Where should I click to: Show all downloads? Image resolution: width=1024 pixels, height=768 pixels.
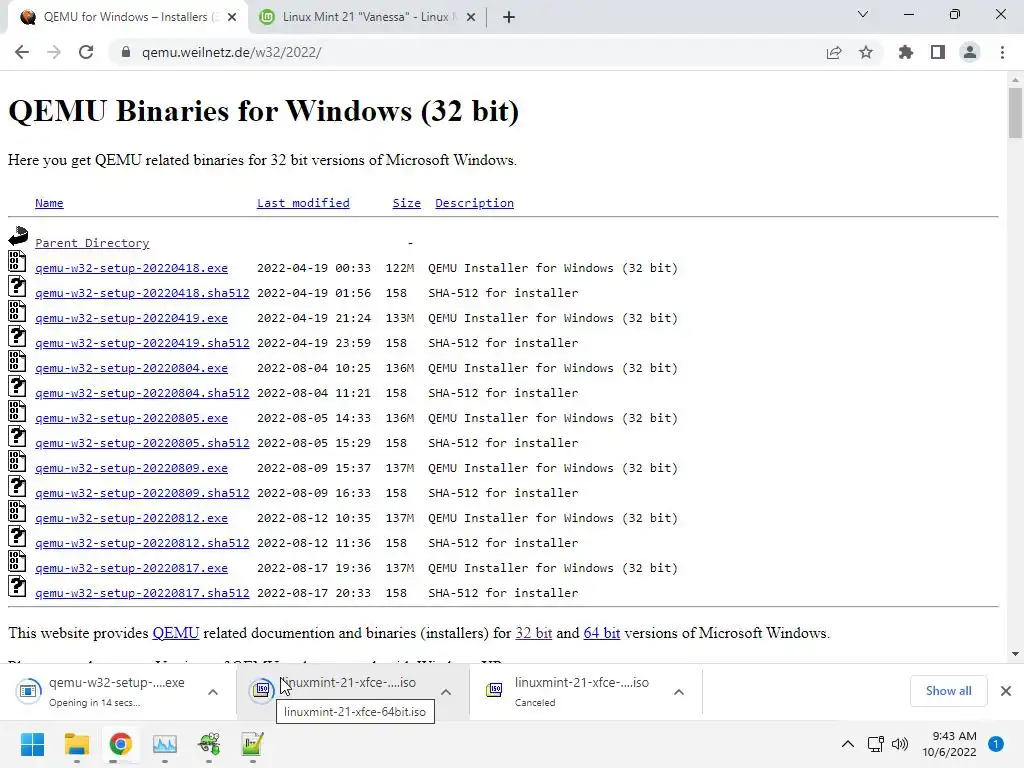tap(948, 690)
